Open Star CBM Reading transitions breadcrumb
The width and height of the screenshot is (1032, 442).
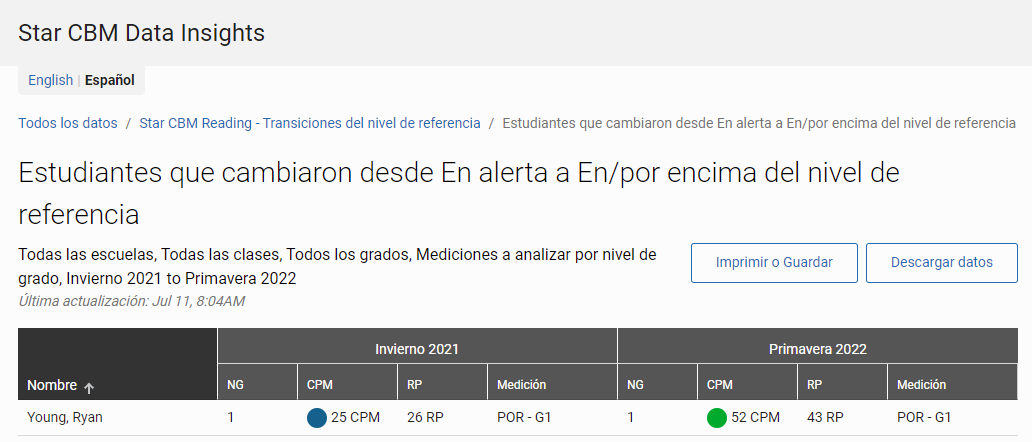309,123
